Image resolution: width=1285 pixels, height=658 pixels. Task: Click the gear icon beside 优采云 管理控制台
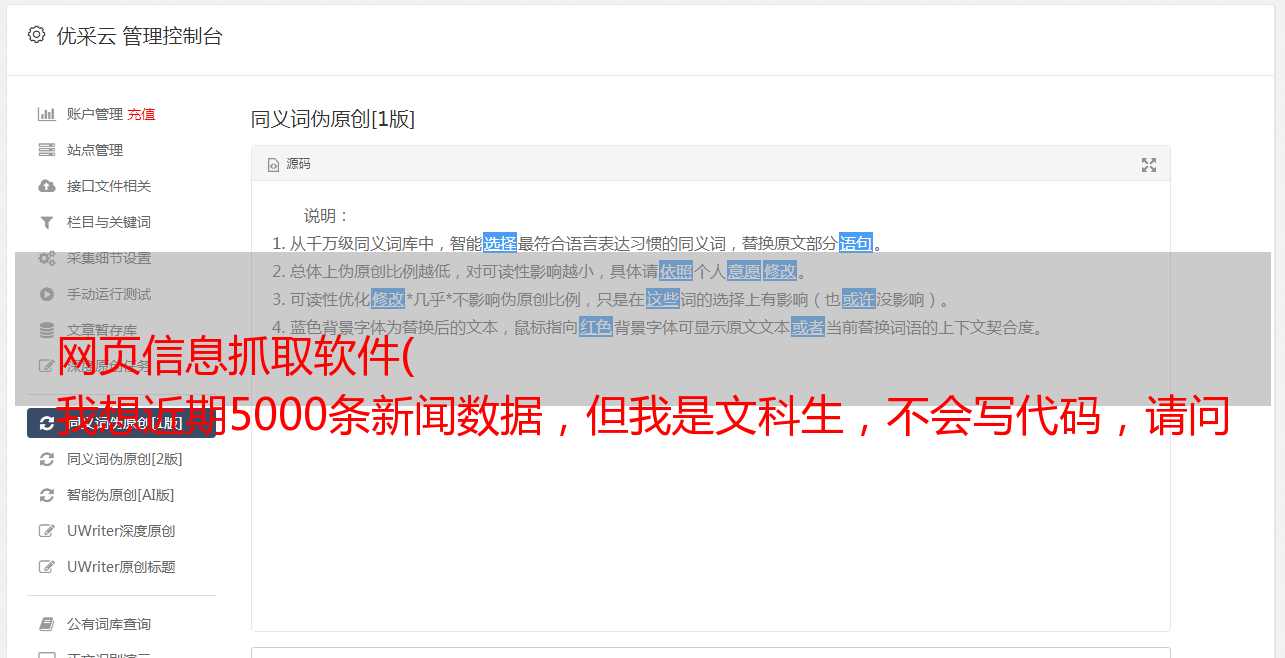pos(37,35)
